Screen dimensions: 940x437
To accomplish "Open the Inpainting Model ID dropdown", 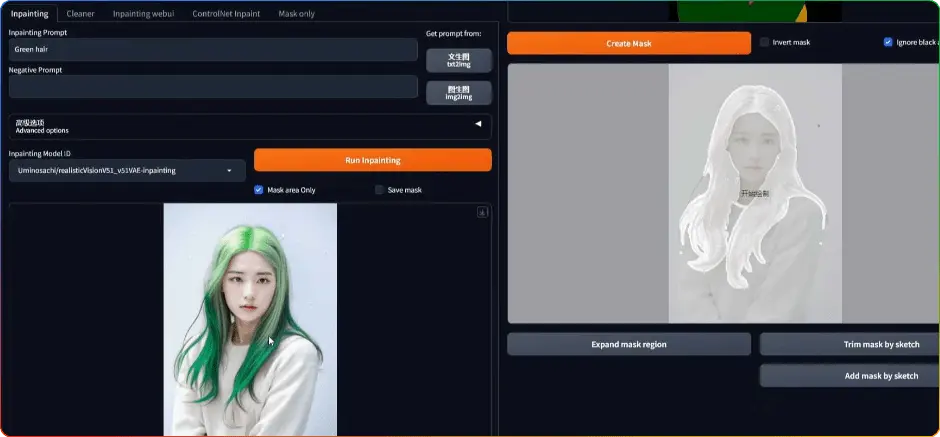I will click(126, 171).
